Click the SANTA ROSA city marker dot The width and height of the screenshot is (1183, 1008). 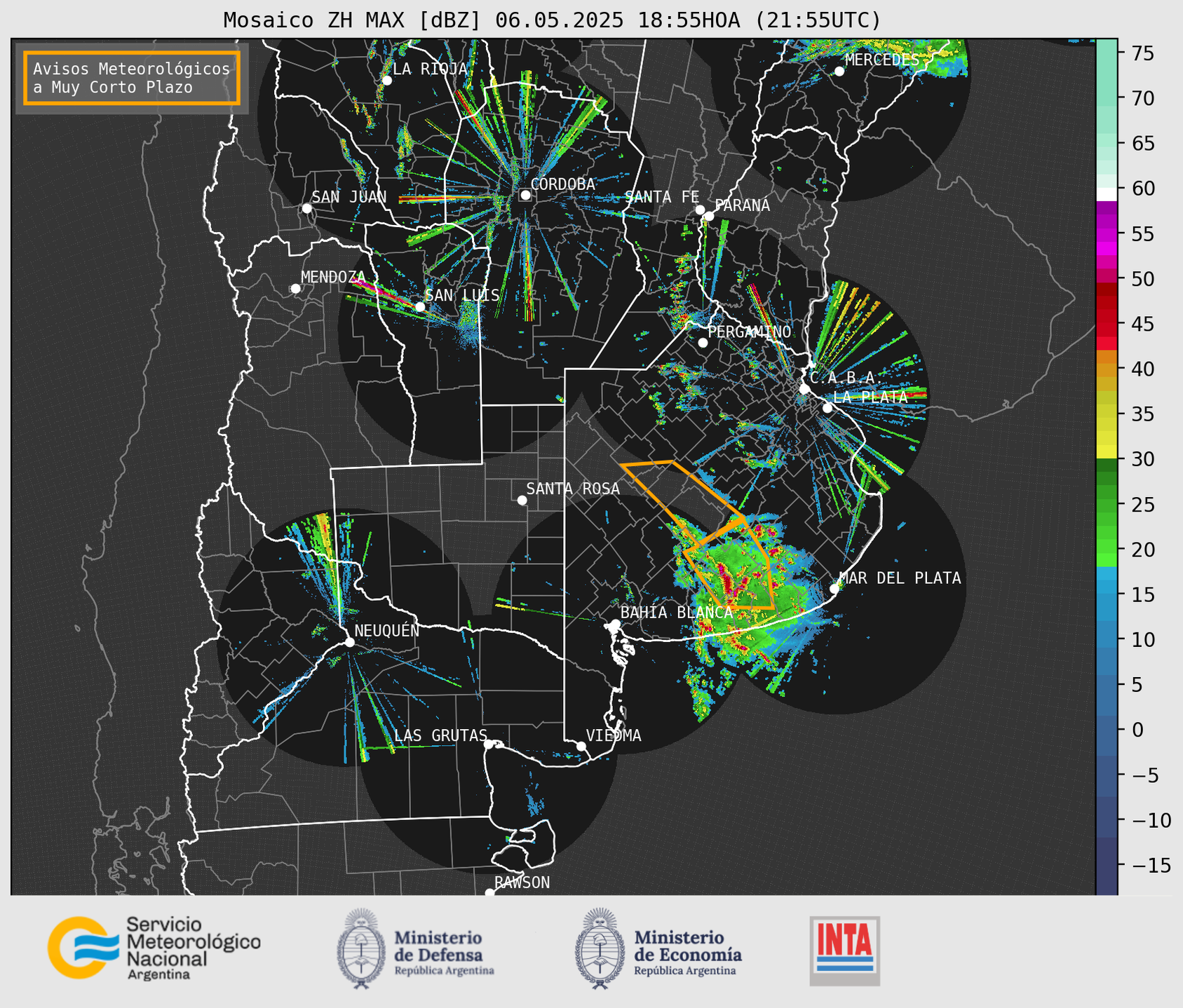point(522,500)
